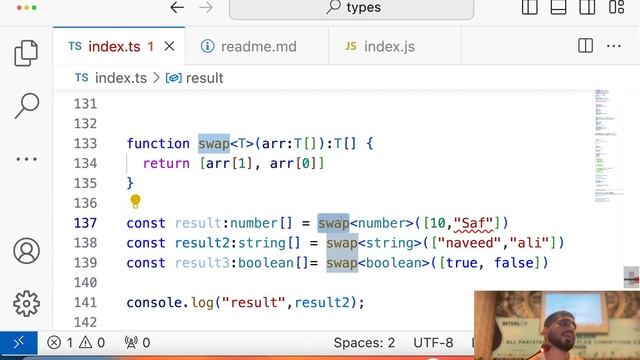Switch to the readme.md tab
Viewport: 640px width, 360px height.
point(257,46)
